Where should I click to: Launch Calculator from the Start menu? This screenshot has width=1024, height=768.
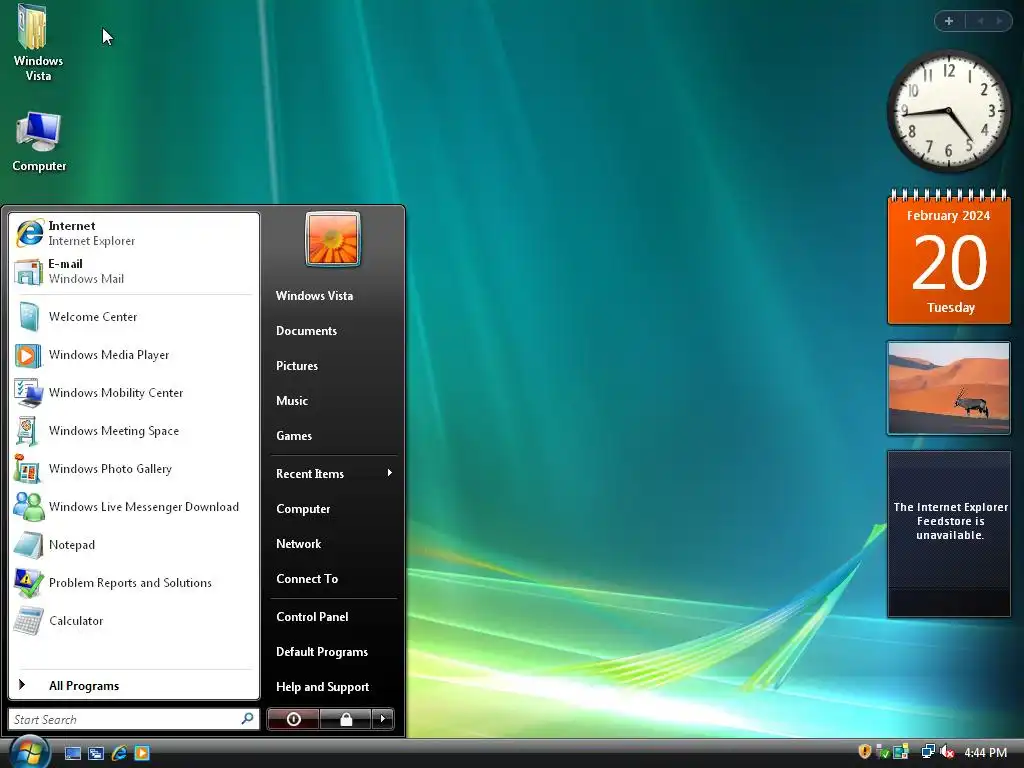[x=134, y=620]
